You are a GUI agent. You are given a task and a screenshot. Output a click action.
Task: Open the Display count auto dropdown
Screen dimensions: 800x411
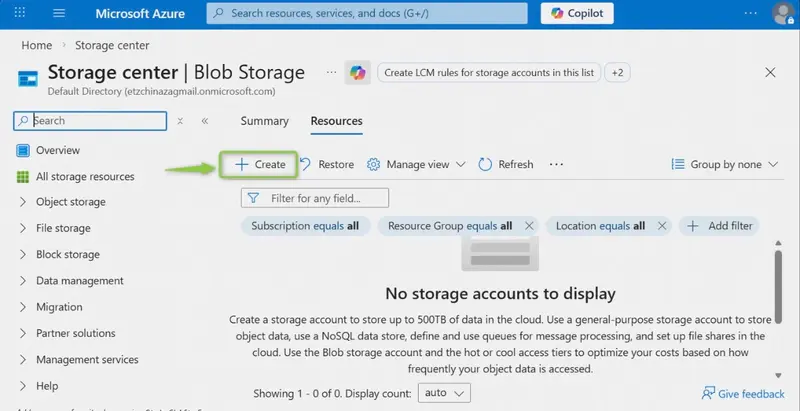click(444, 393)
